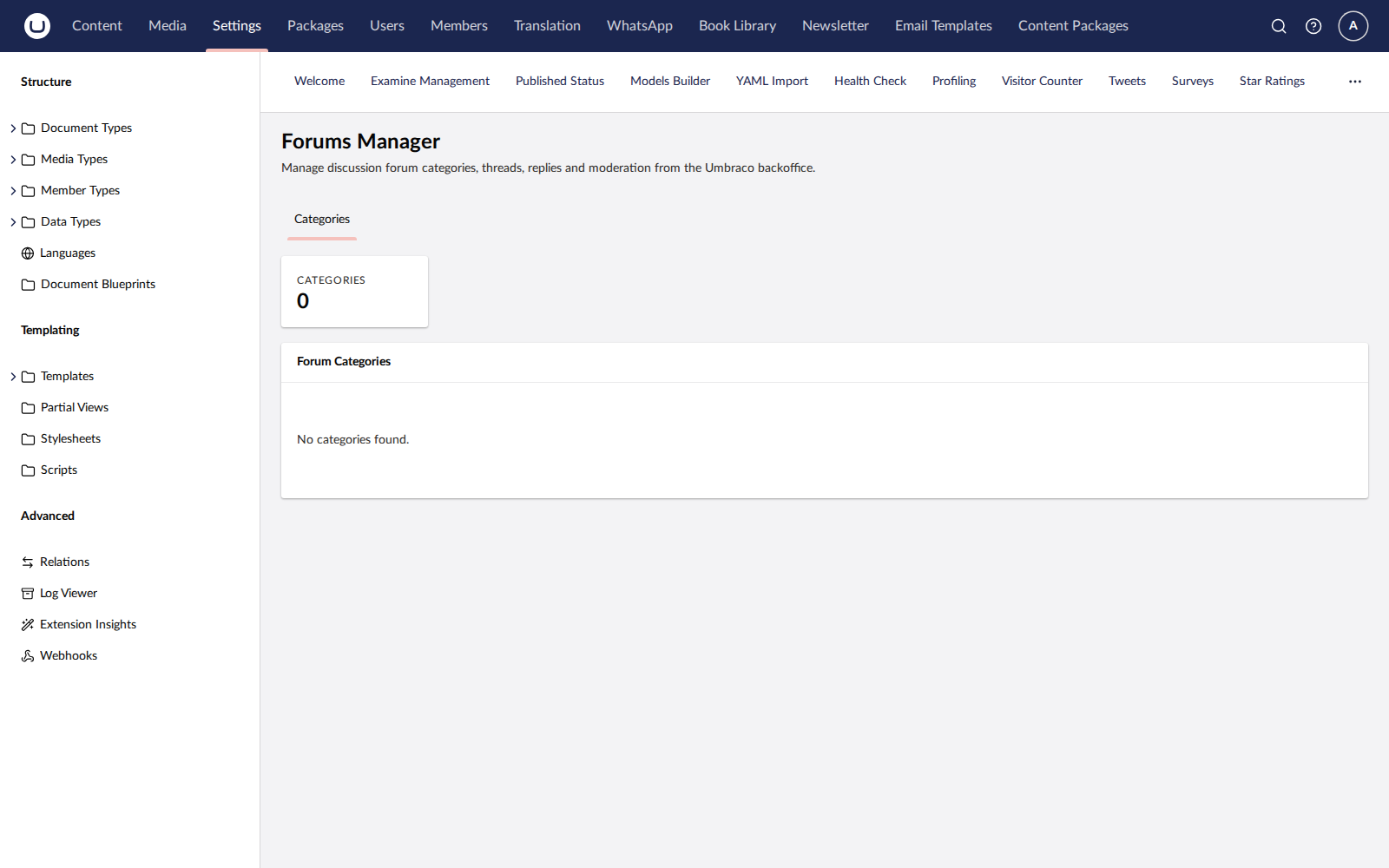Click the Extension Insights wand icon

pyautogui.click(x=28, y=625)
